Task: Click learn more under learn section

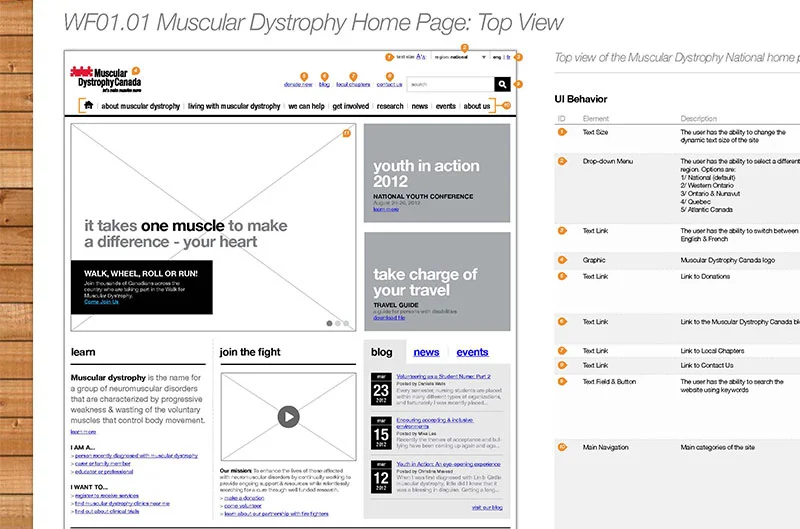Action: [83, 432]
